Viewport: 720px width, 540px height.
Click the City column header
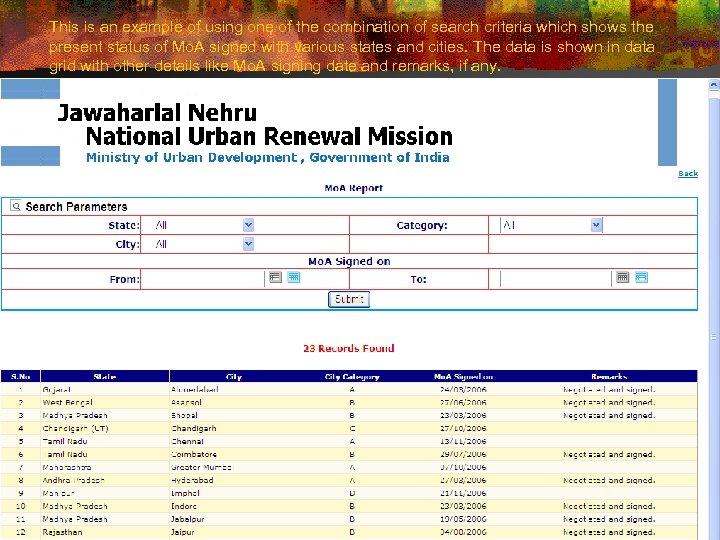point(234,377)
